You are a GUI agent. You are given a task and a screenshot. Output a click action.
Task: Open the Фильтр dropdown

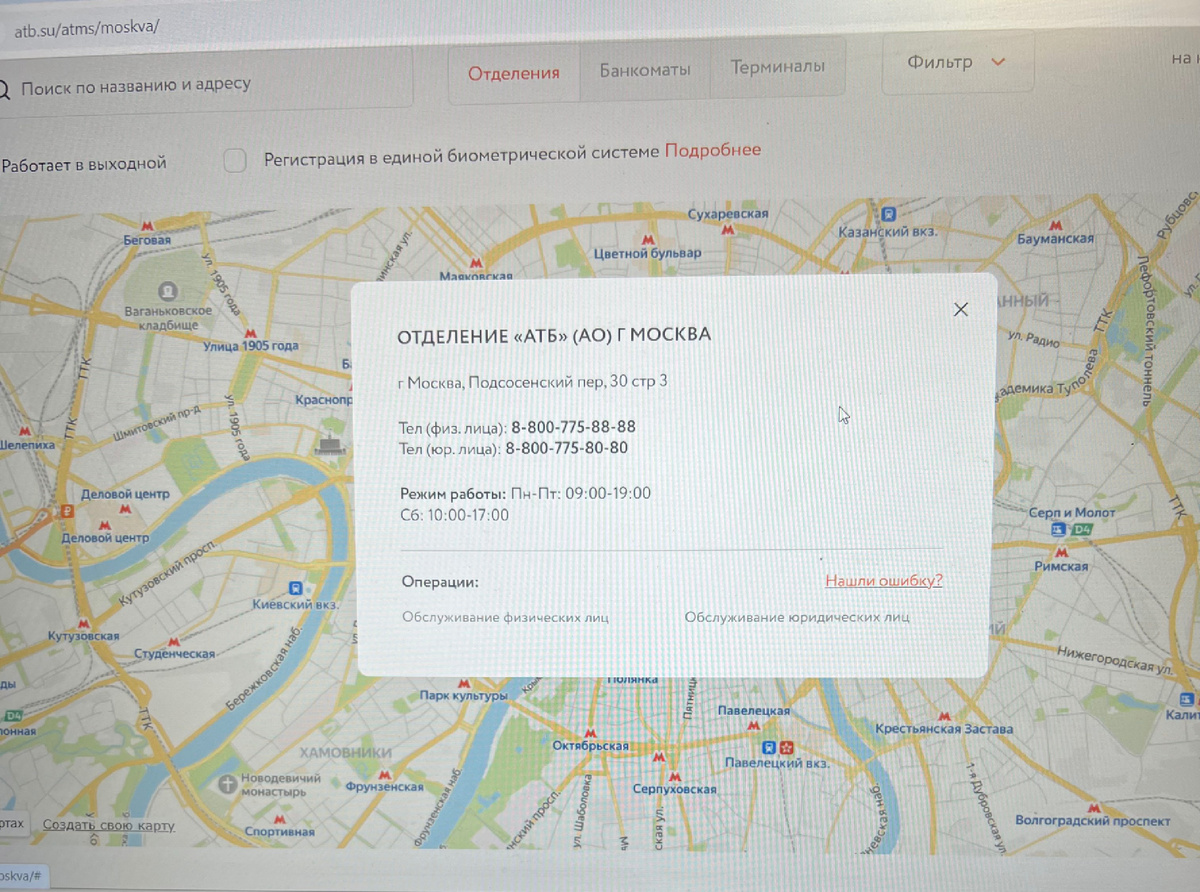click(957, 61)
